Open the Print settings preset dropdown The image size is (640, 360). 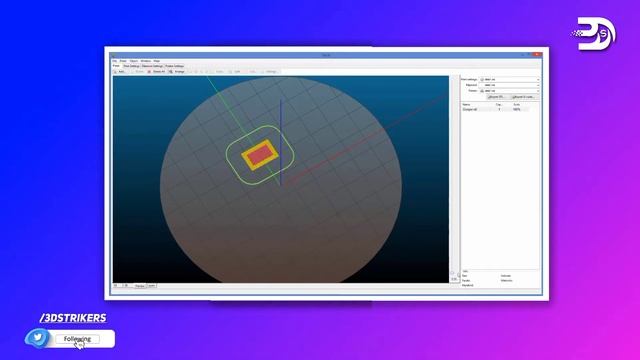point(509,80)
